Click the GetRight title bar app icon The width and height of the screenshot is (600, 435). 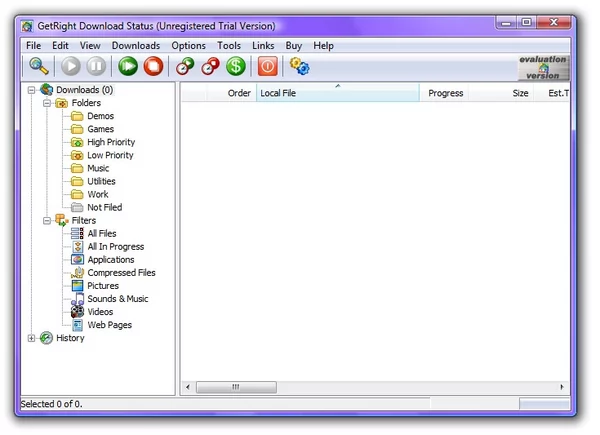27,26
